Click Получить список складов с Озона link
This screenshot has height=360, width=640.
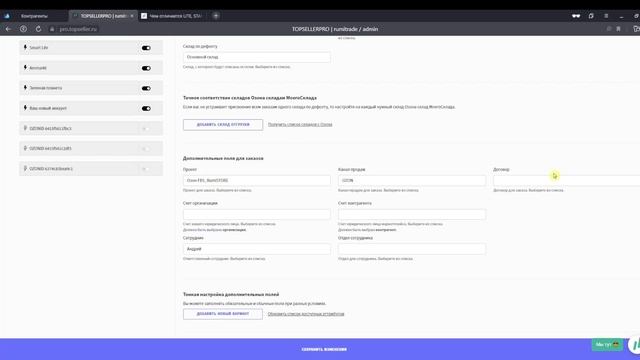300,124
